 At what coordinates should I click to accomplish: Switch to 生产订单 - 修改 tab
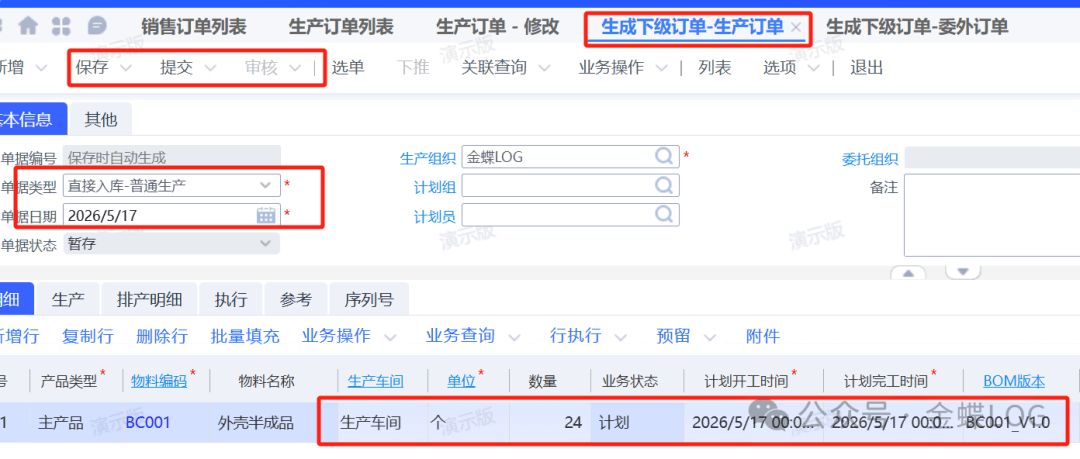pyautogui.click(x=498, y=28)
